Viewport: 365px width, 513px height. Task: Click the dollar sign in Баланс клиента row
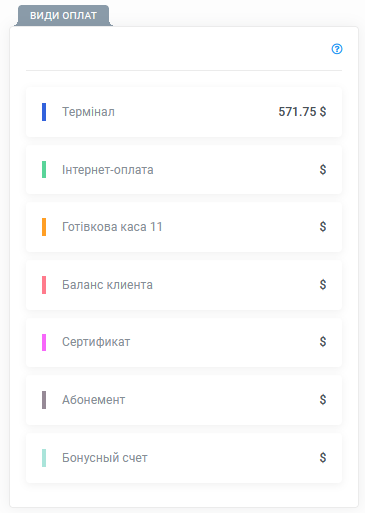(x=323, y=285)
